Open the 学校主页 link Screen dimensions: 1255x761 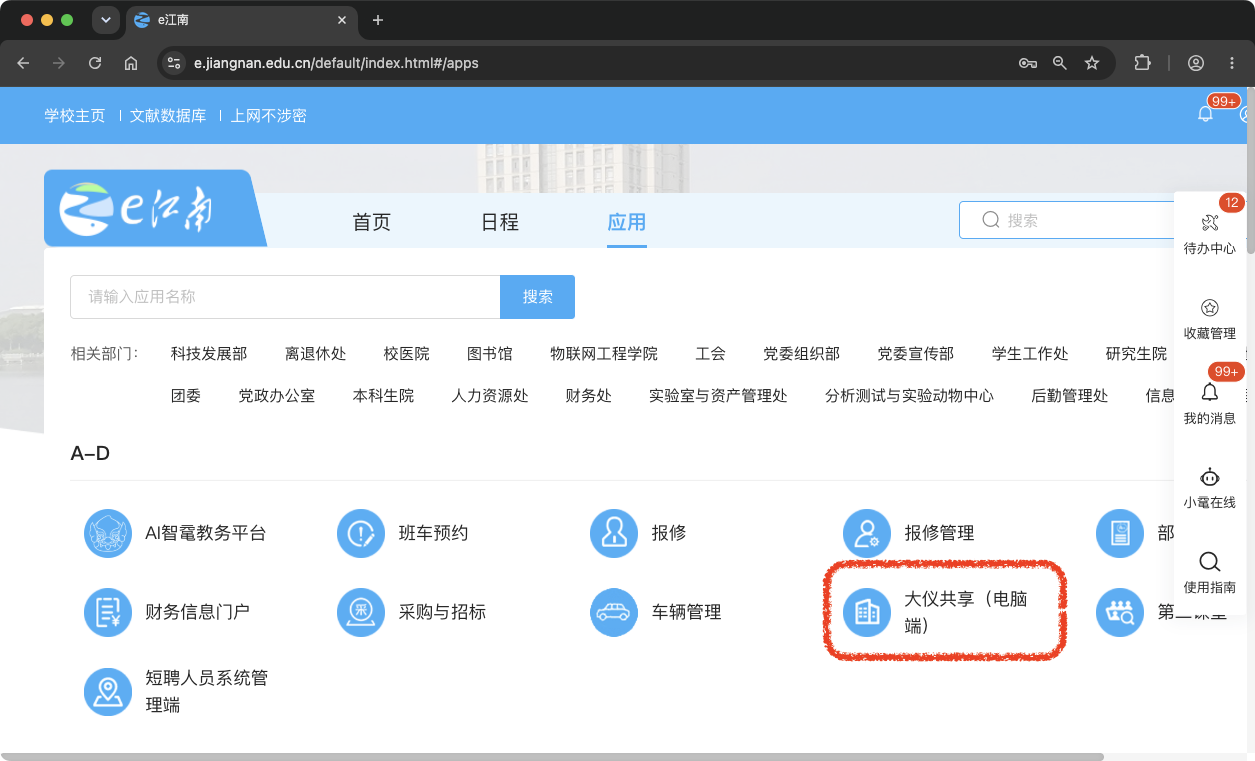[75, 116]
